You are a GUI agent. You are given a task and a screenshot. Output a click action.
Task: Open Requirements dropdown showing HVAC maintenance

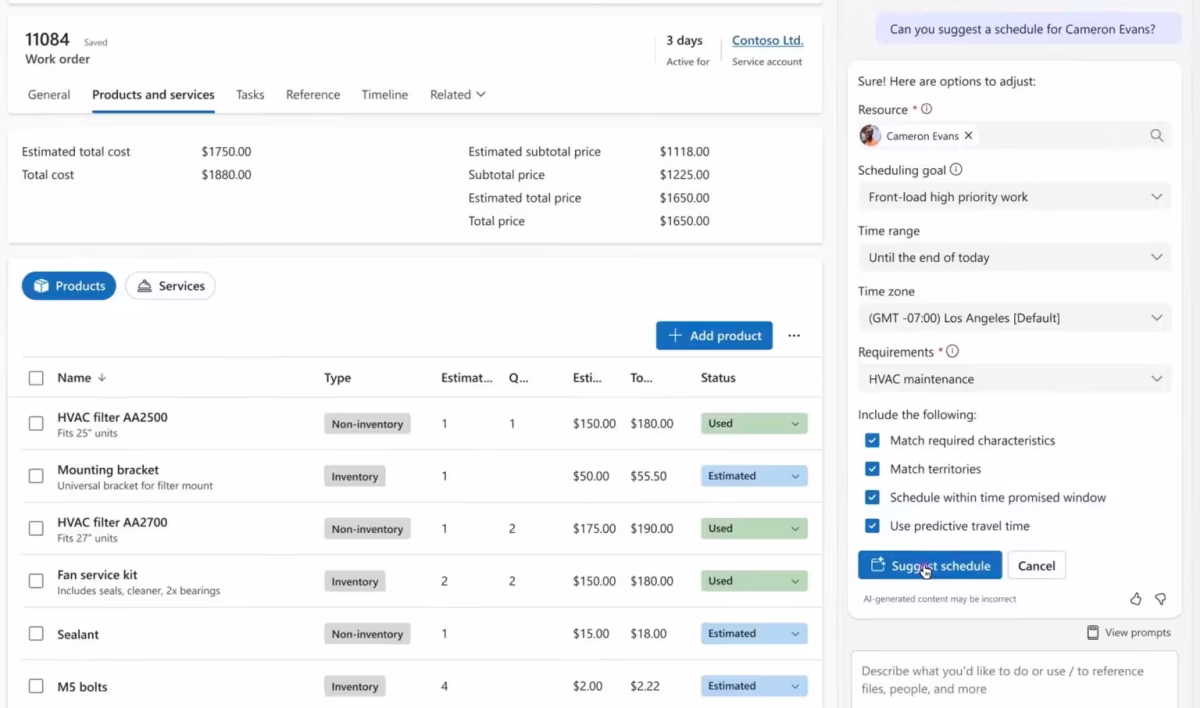pyautogui.click(x=1014, y=379)
